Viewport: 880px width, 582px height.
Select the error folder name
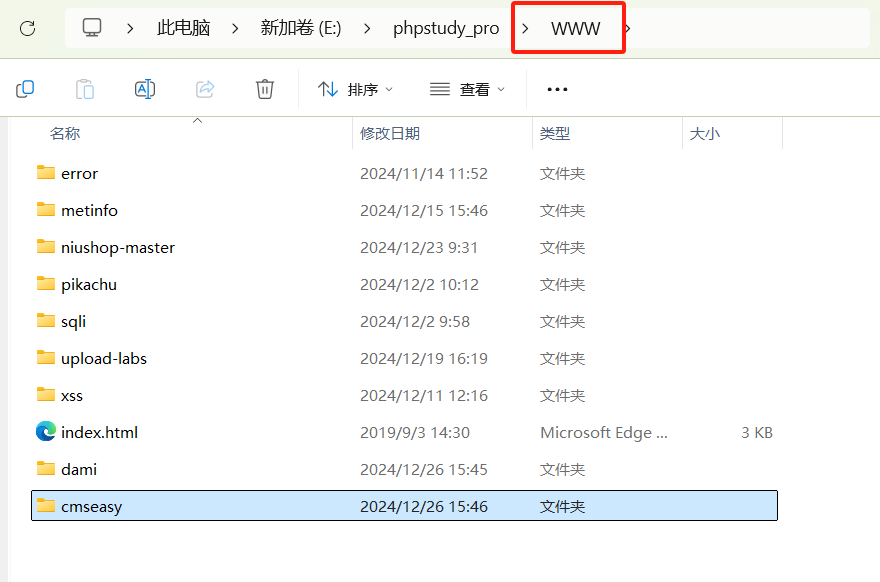79,173
